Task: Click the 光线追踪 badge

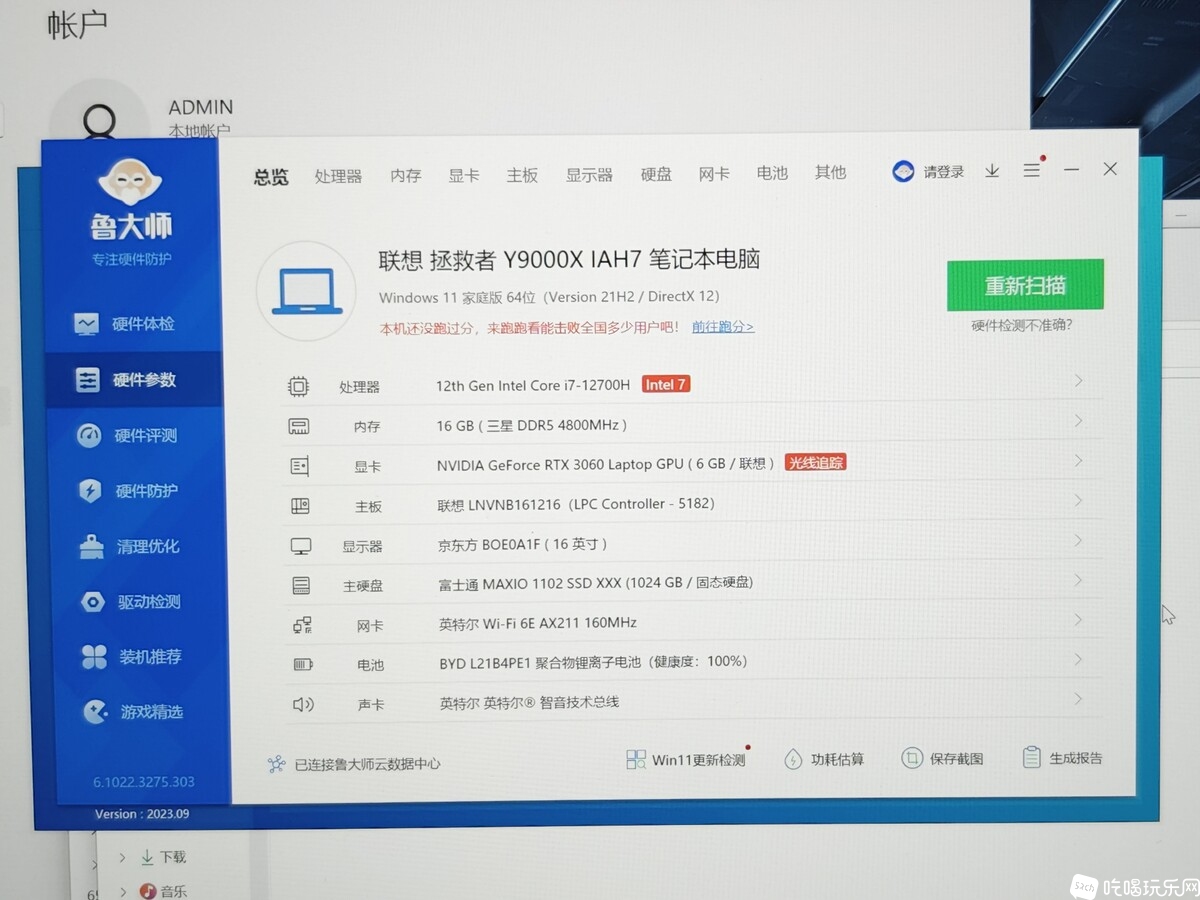Action: 816,462
